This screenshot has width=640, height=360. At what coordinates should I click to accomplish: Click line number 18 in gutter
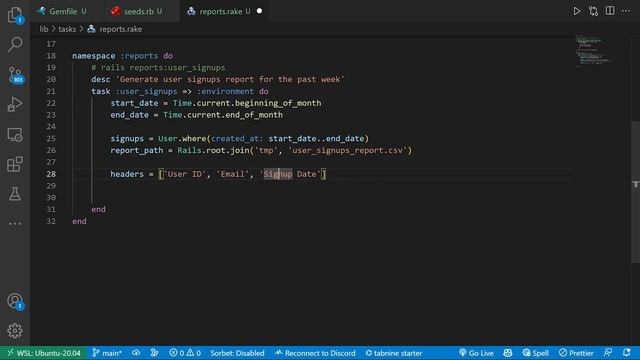click(51, 56)
